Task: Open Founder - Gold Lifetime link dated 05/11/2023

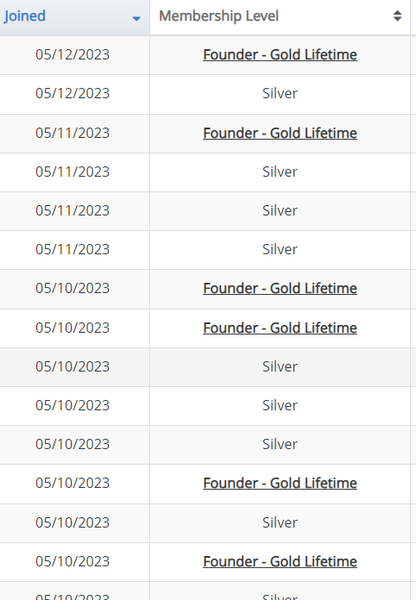Action: pyautogui.click(x=280, y=133)
